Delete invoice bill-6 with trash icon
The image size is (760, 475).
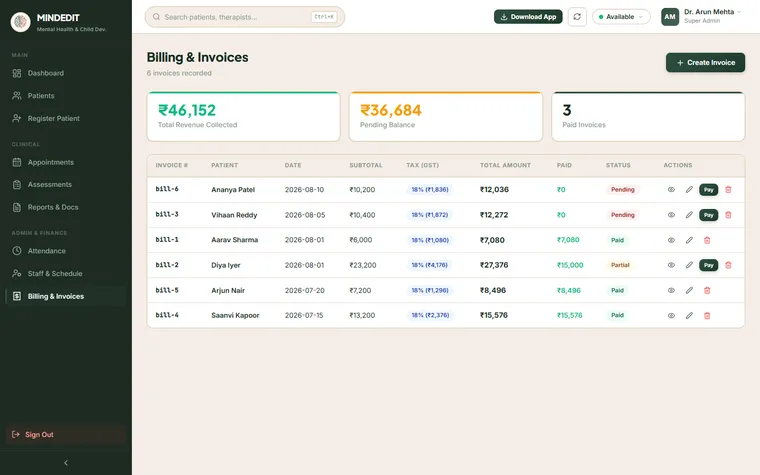click(x=728, y=190)
